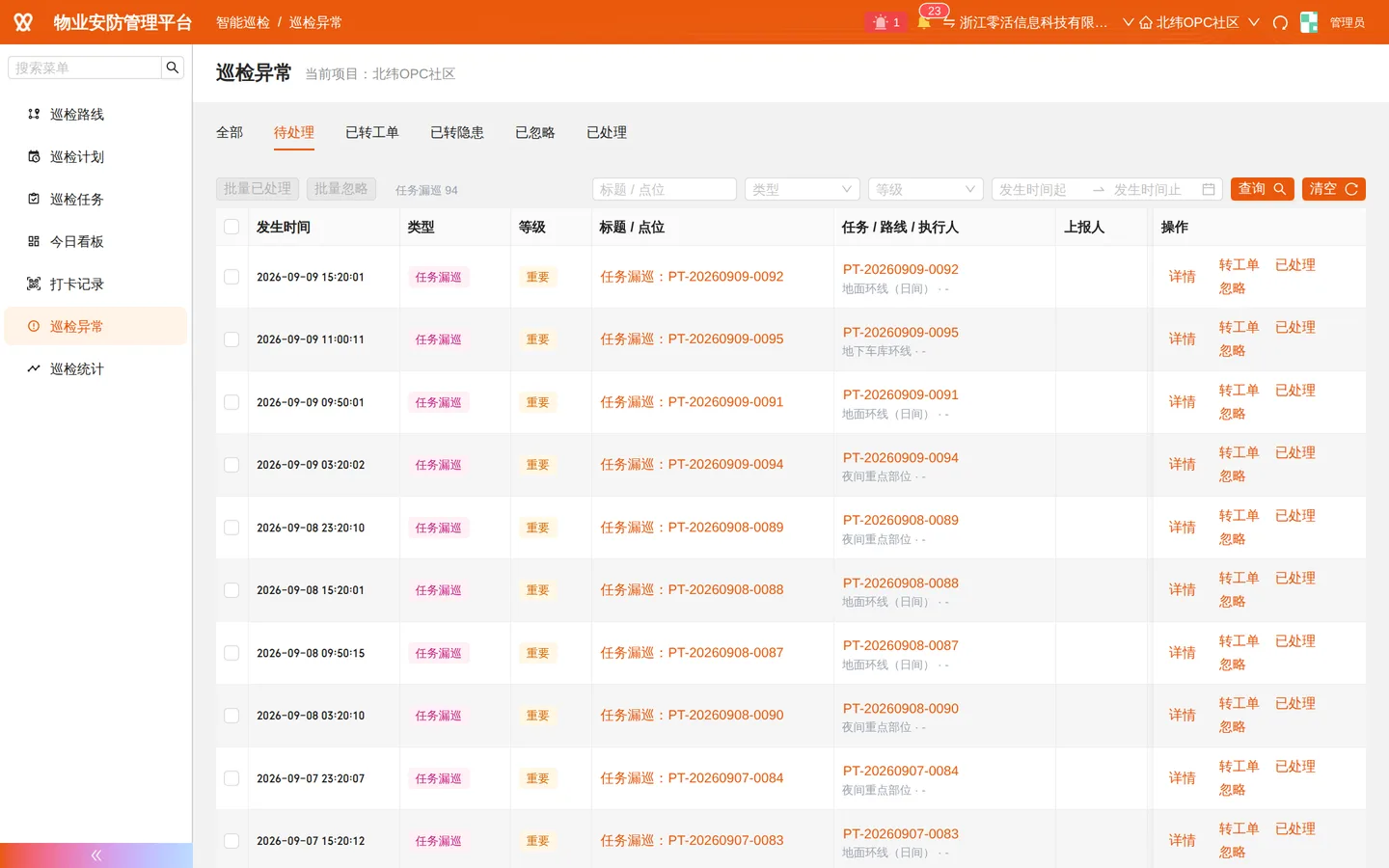Click the switch-company swap icon
Screen dimensions: 1389x868
click(x=949, y=22)
